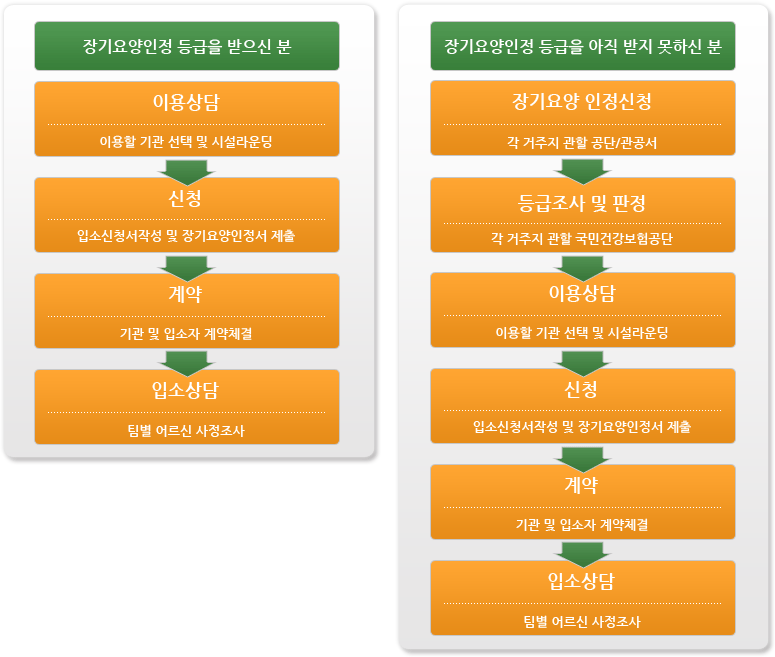Viewport: 775px width, 657px height.
Task: Click the green header 장기요양인정 등급을 아직 받지 못하신 분
Action: (x=583, y=46)
